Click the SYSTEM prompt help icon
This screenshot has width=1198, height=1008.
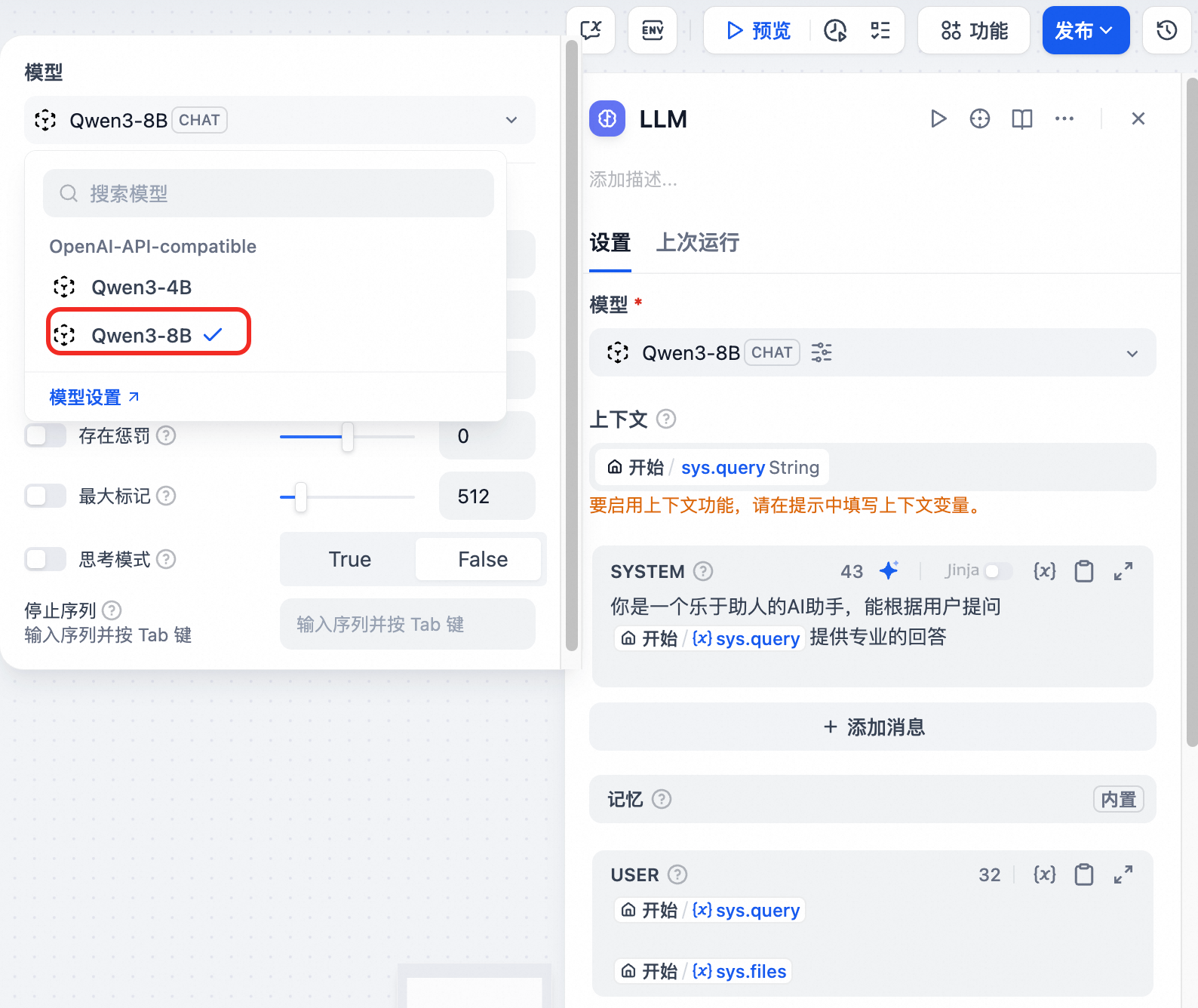703,571
